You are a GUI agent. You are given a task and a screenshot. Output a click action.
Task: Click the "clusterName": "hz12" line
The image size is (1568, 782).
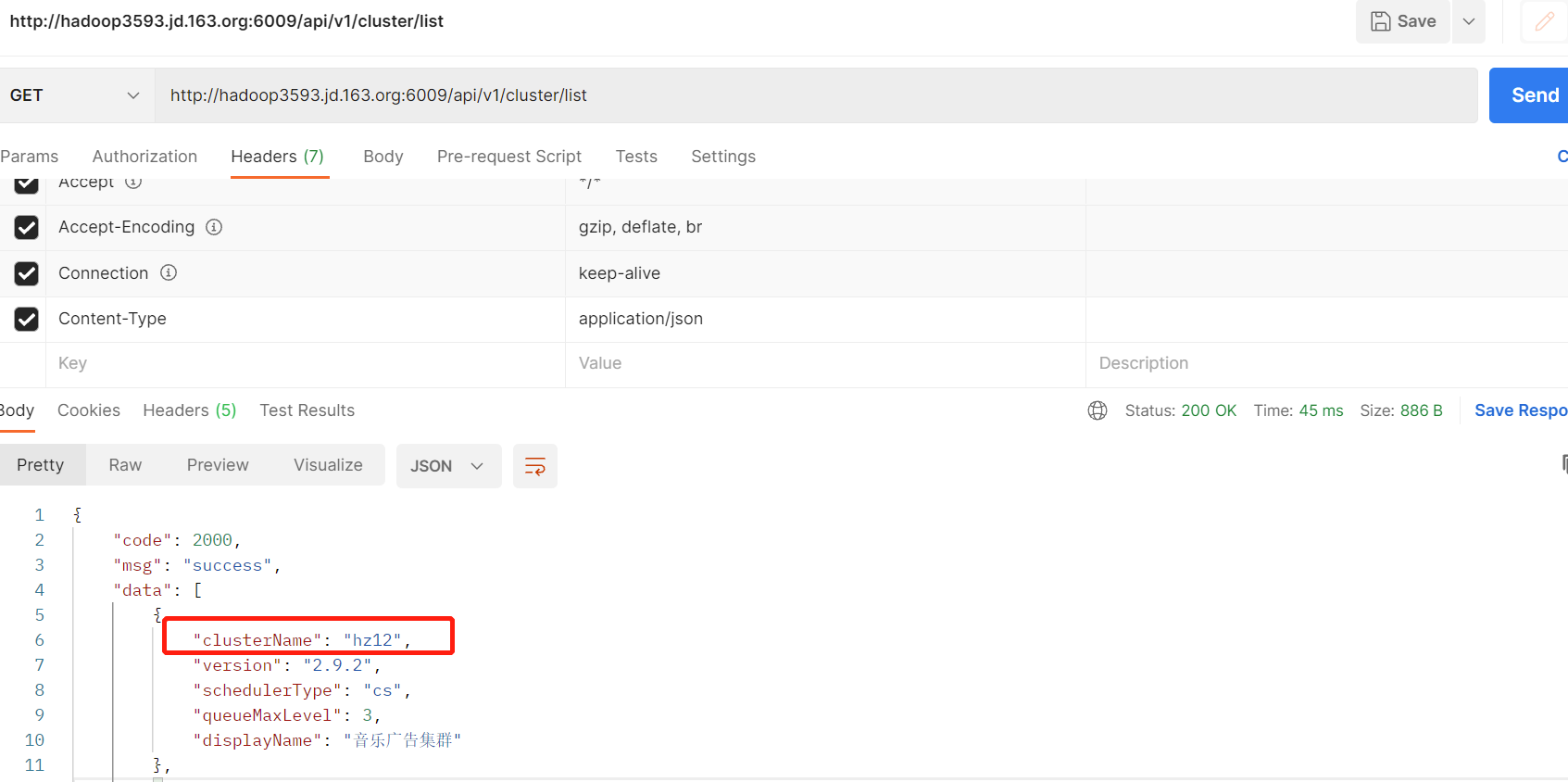pyautogui.click(x=302, y=640)
